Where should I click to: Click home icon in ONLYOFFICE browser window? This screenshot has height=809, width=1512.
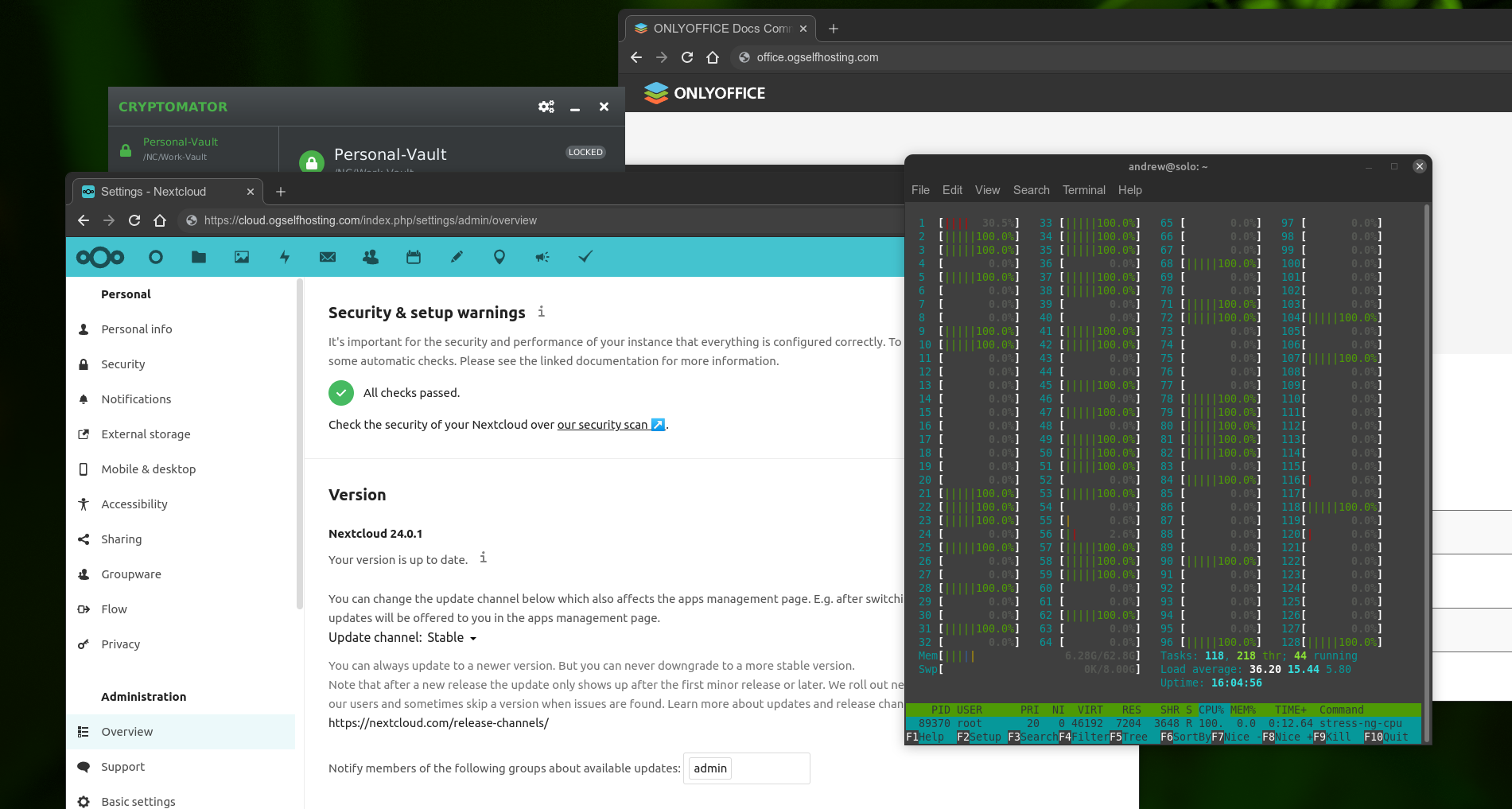713,57
